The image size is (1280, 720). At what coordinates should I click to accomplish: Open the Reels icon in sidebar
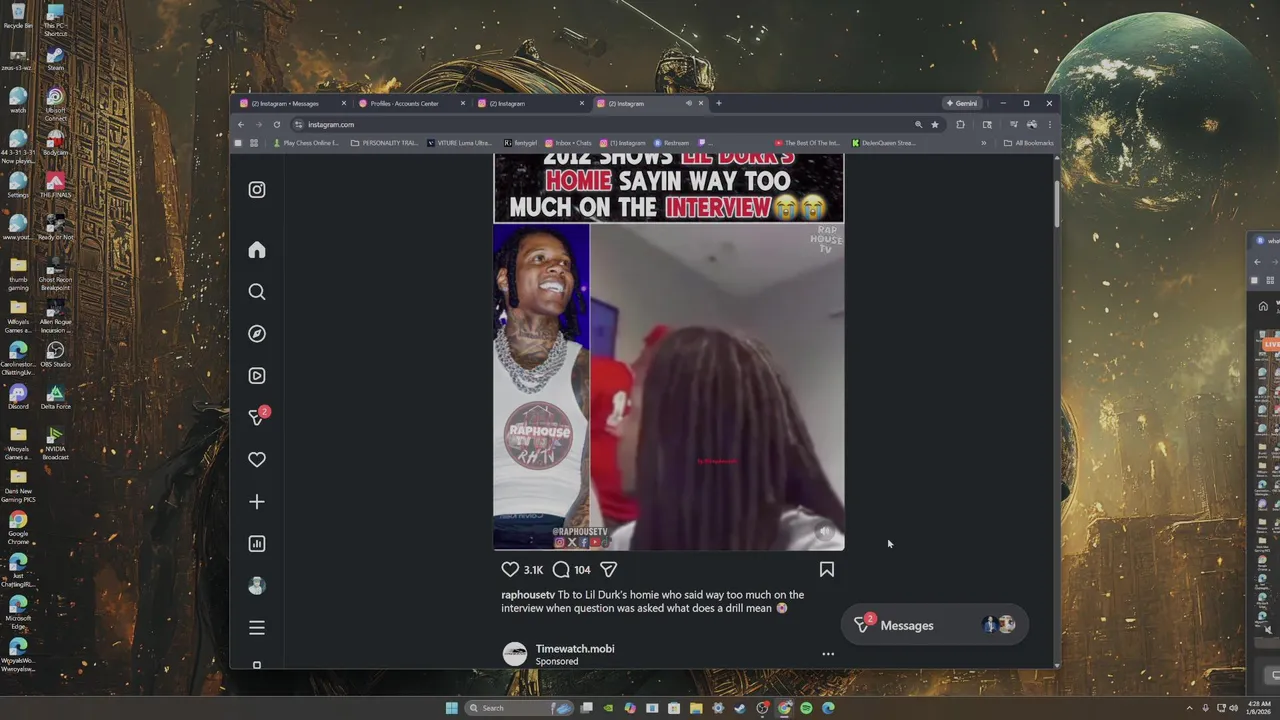click(x=257, y=376)
